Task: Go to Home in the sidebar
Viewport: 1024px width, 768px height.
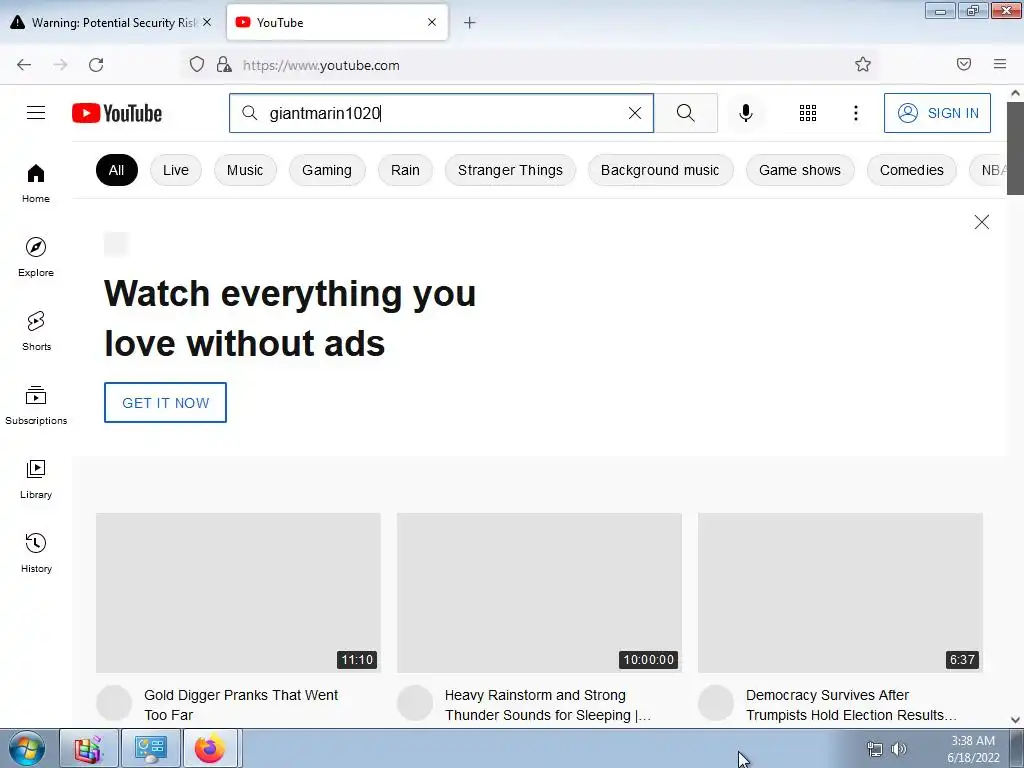Action: (x=36, y=184)
